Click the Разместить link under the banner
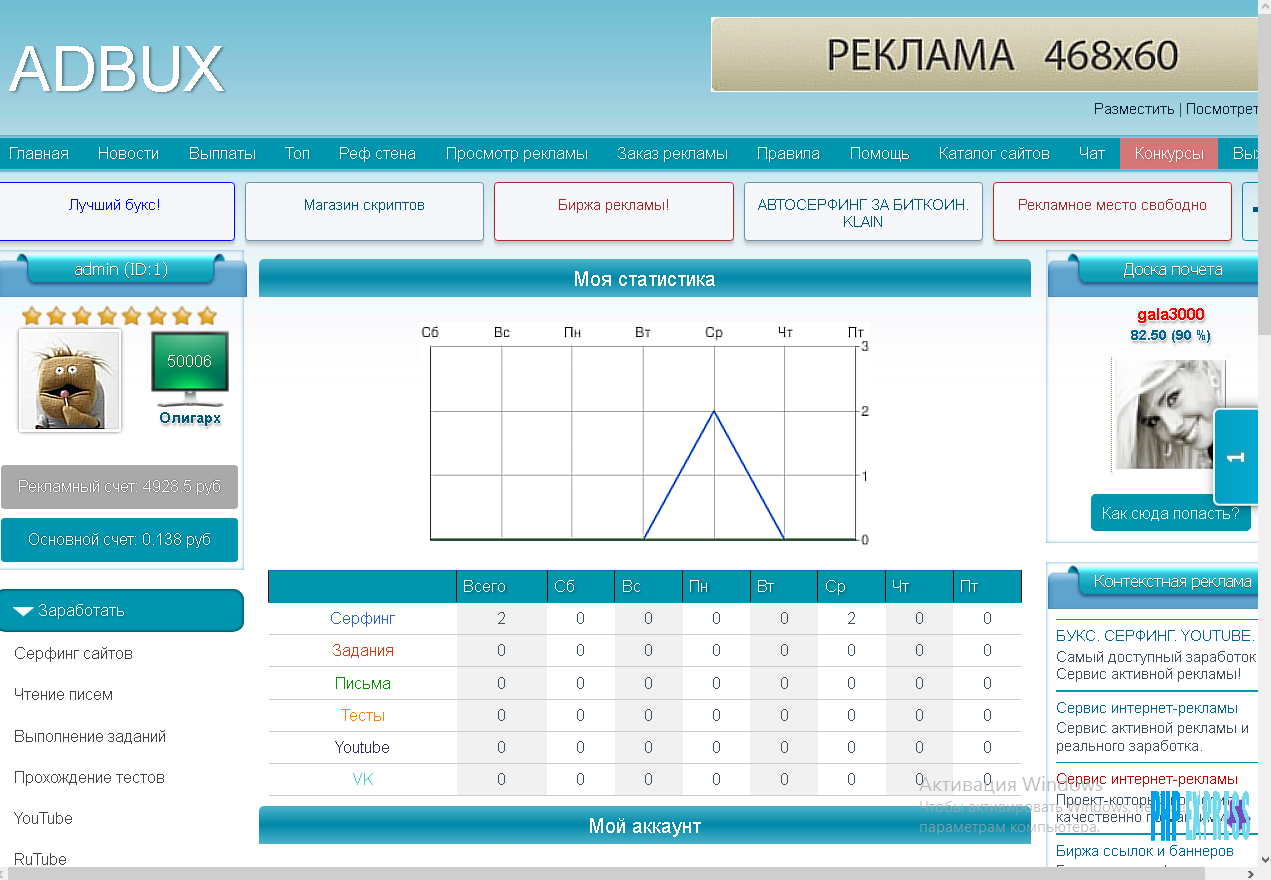 pyautogui.click(x=1134, y=109)
